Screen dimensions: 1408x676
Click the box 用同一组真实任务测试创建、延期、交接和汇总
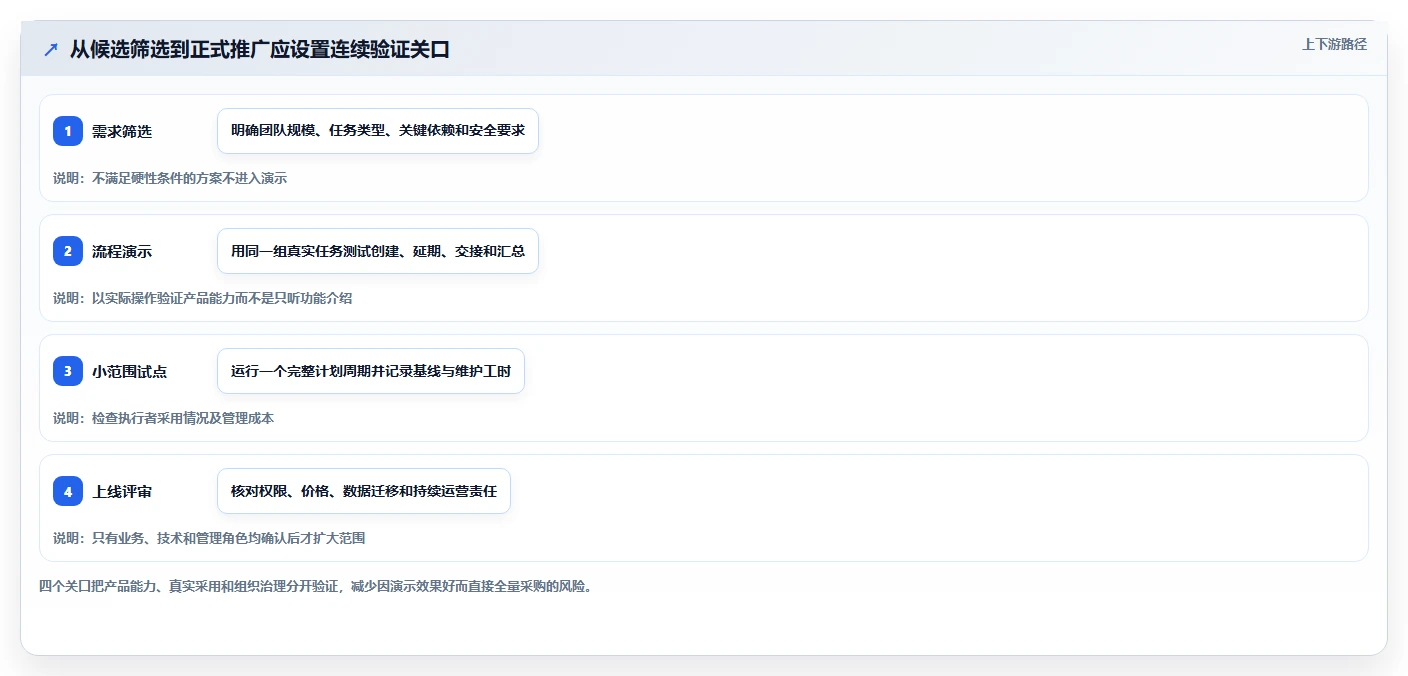click(x=378, y=251)
